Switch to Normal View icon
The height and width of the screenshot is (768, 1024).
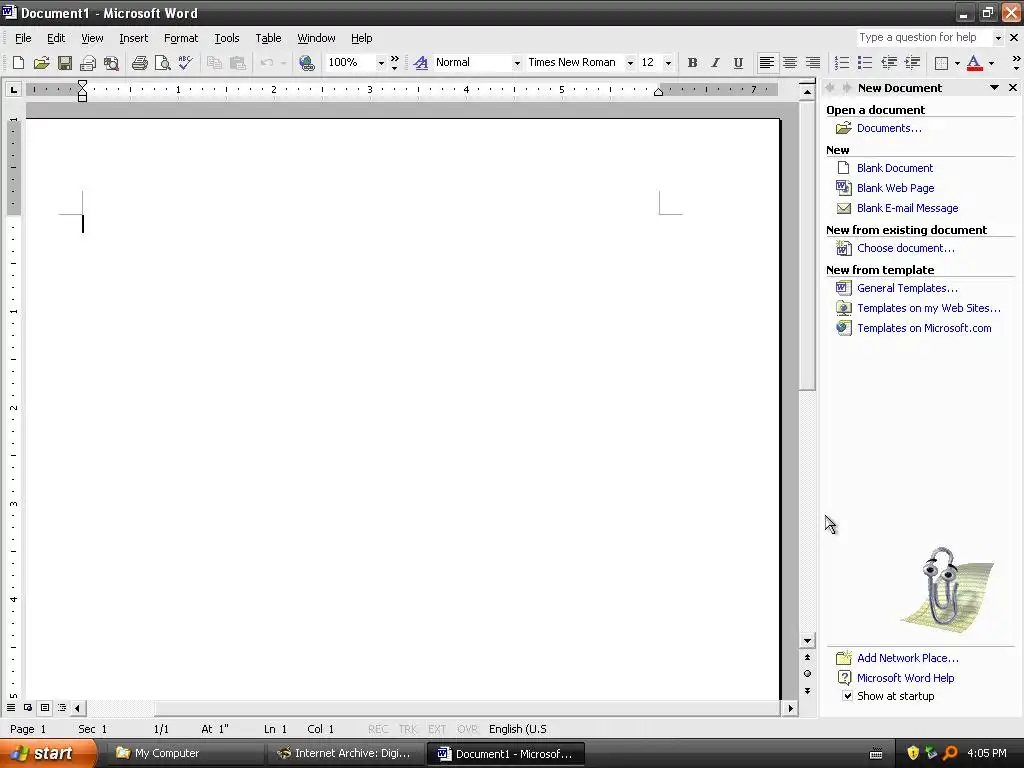point(11,707)
